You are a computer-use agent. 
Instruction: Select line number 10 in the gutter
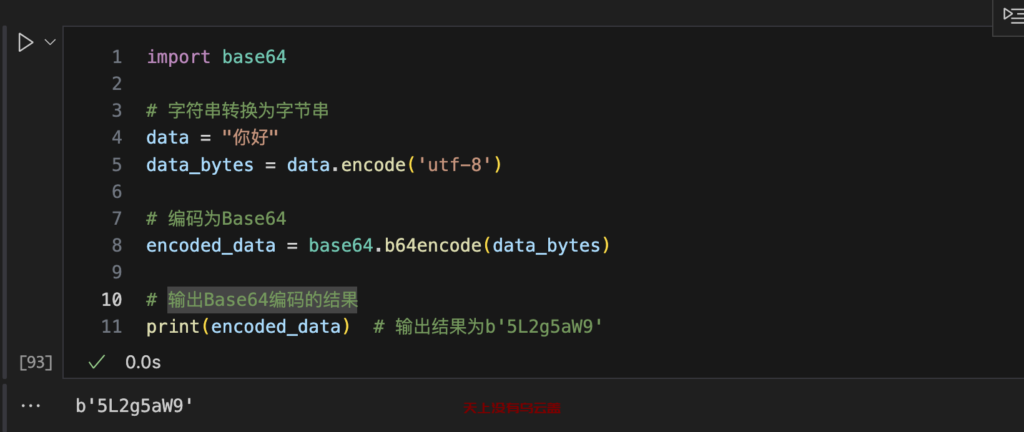point(112,300)
